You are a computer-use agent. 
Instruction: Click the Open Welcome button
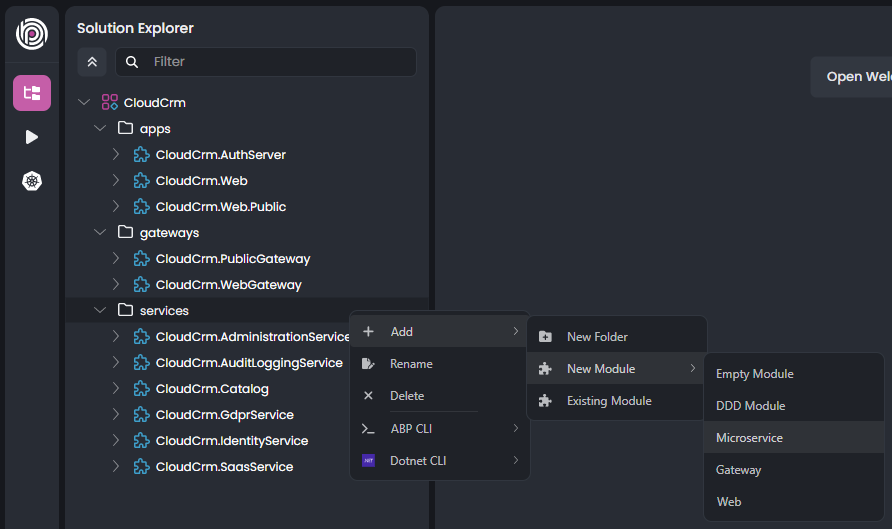click(x=852, y=77)
